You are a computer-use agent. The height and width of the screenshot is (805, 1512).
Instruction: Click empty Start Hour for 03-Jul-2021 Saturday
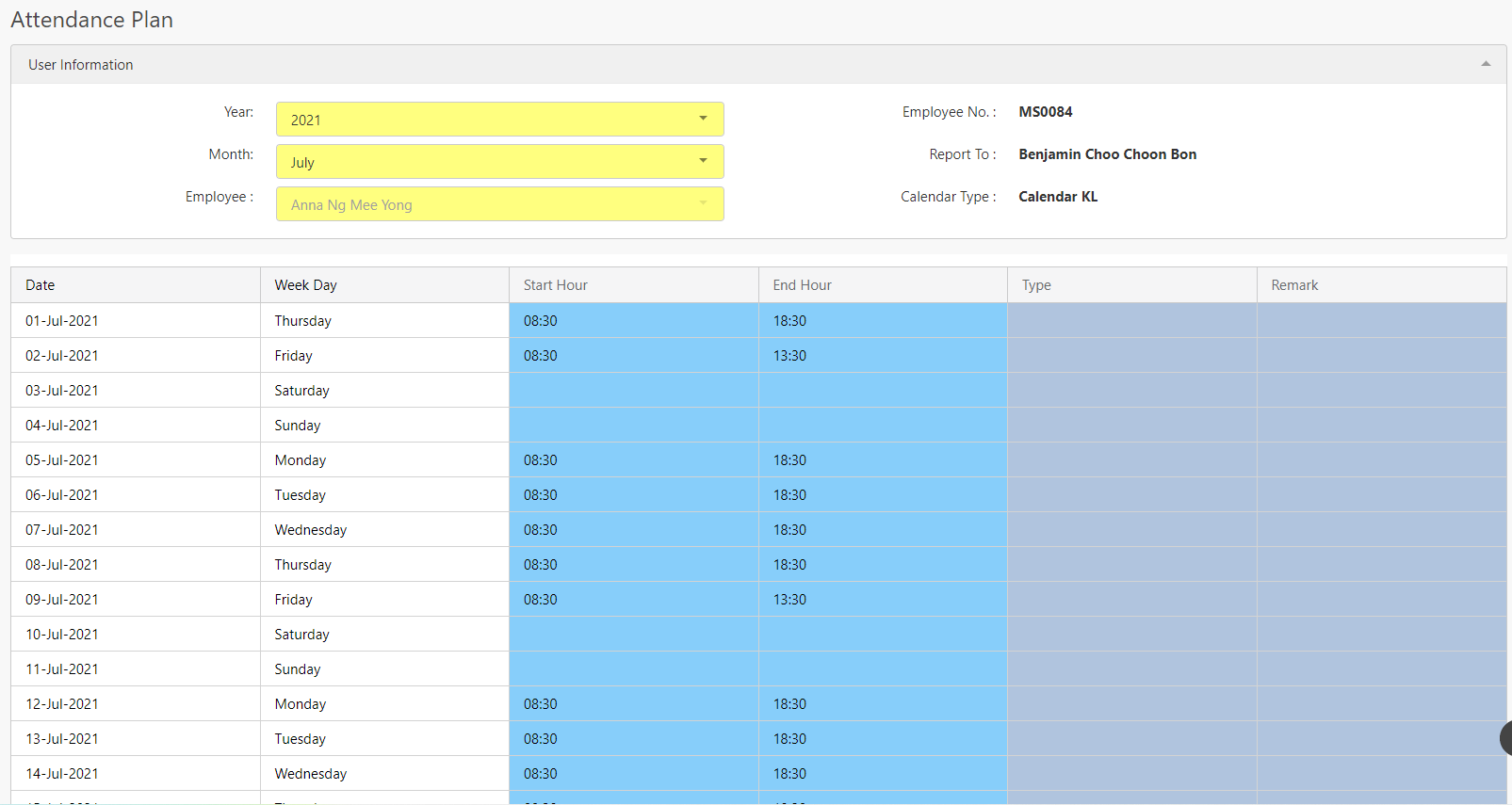point(634,391)
